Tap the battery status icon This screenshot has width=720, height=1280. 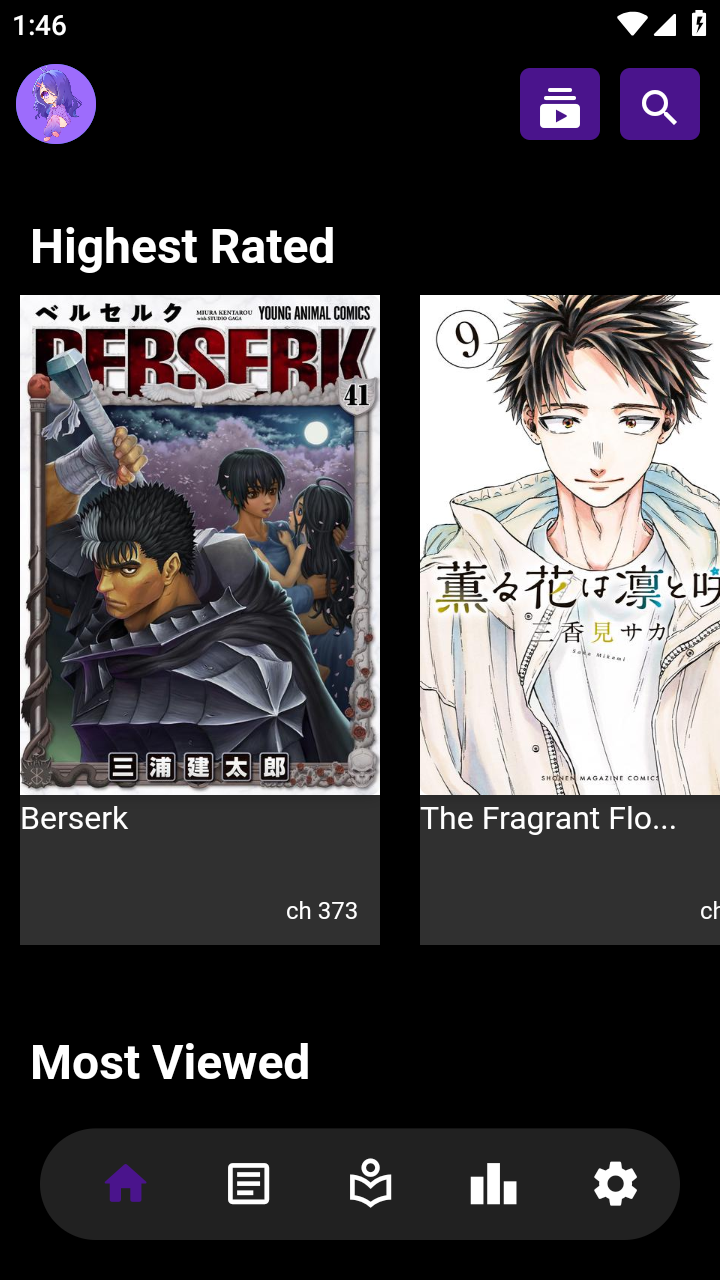[699, 24]
